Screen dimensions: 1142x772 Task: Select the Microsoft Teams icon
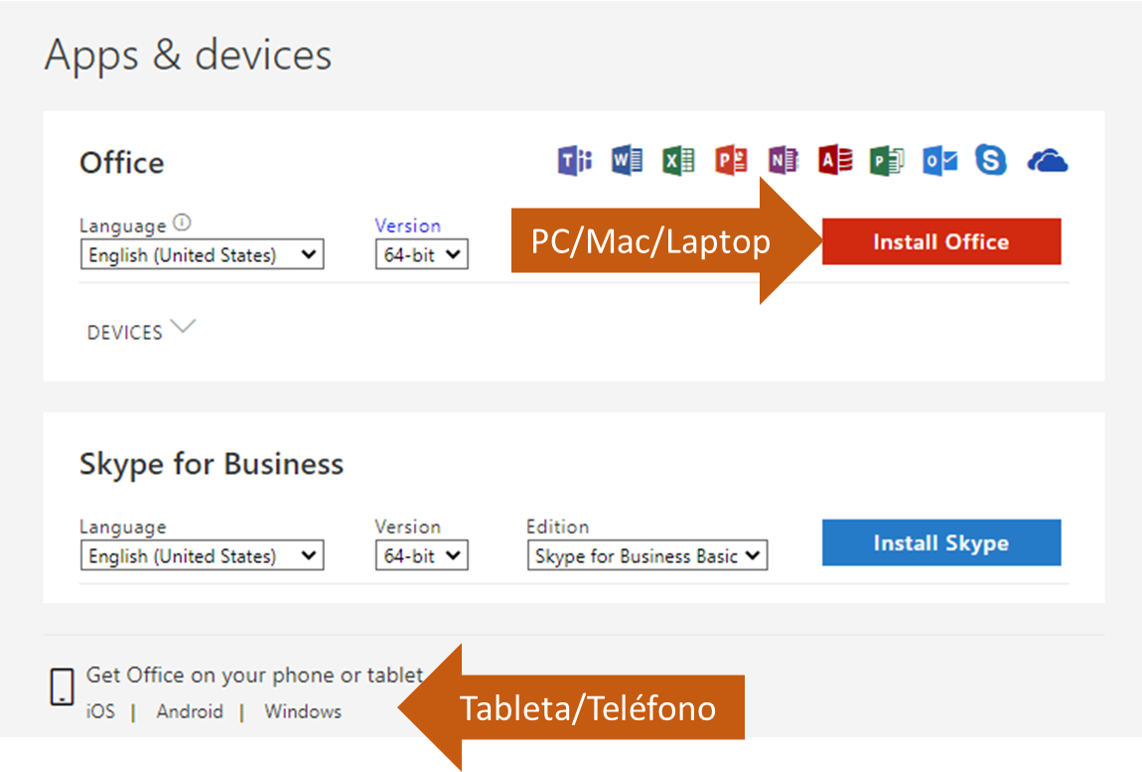pyautogui.click(x=573, y=160)
